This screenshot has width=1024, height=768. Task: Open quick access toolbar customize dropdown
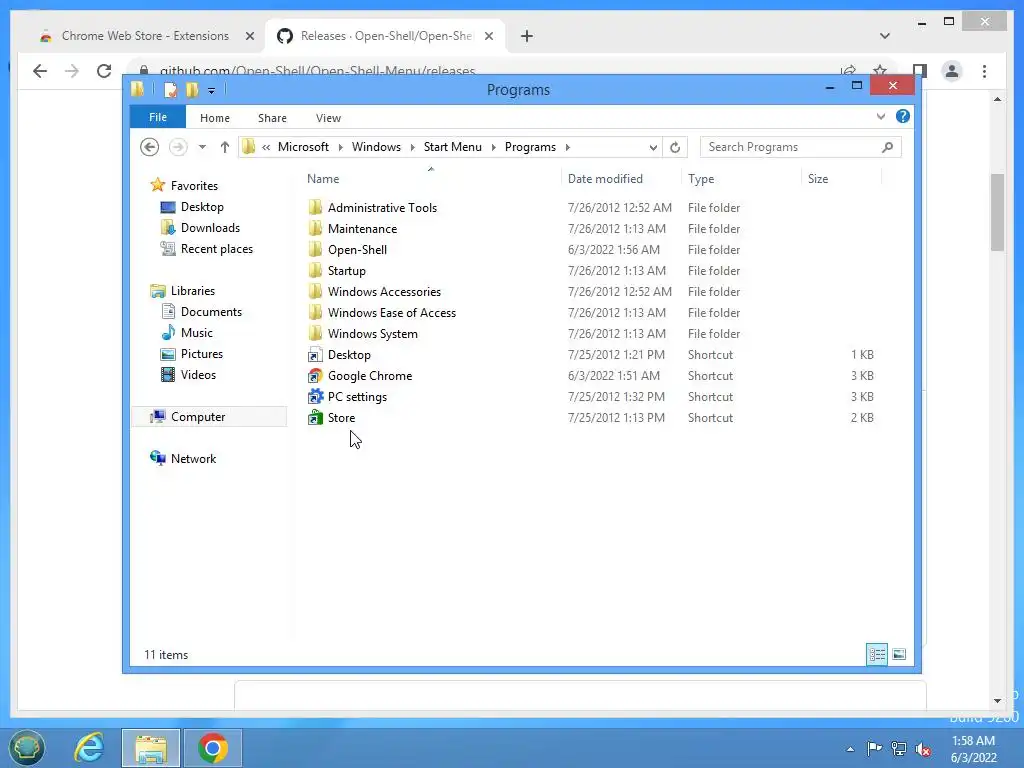211,90
